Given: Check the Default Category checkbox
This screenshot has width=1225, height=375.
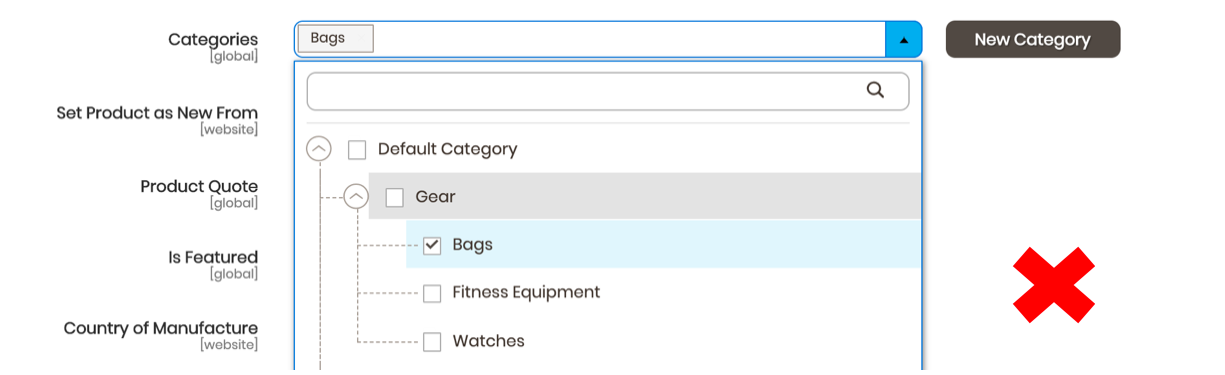Looking at the screenshot, I should click(357, 150).
